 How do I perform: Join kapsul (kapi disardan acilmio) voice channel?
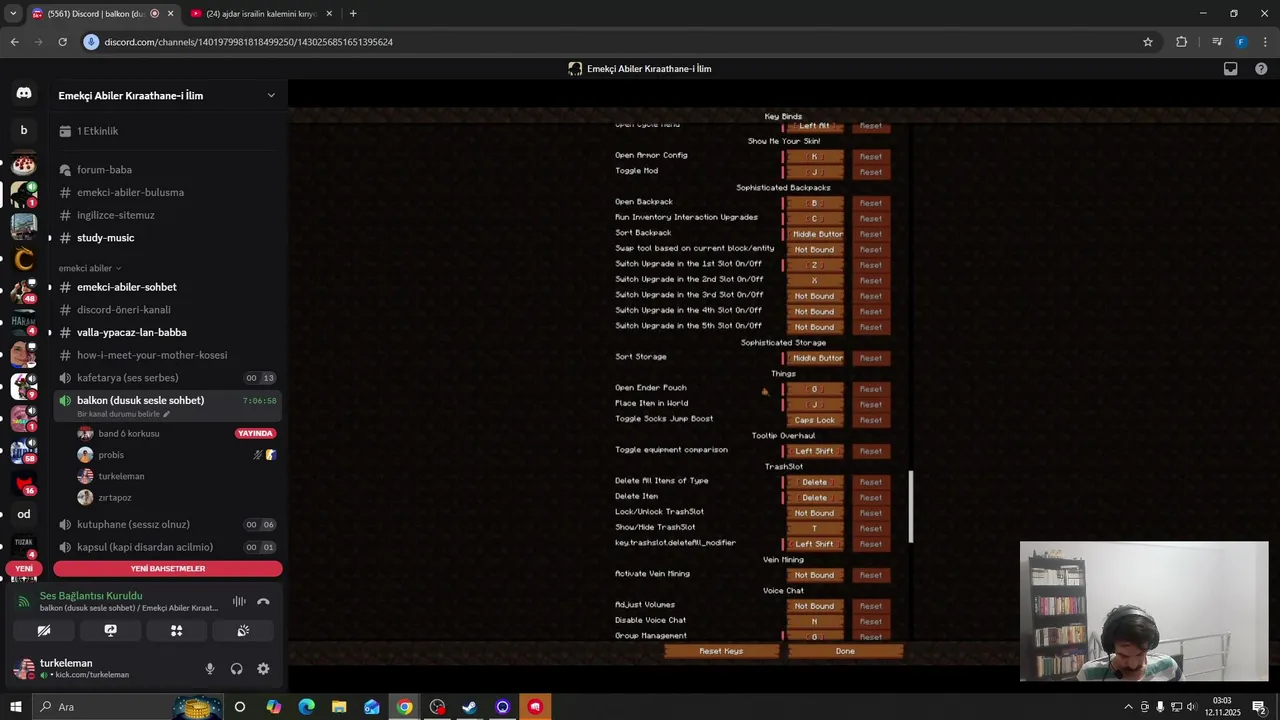167,547
